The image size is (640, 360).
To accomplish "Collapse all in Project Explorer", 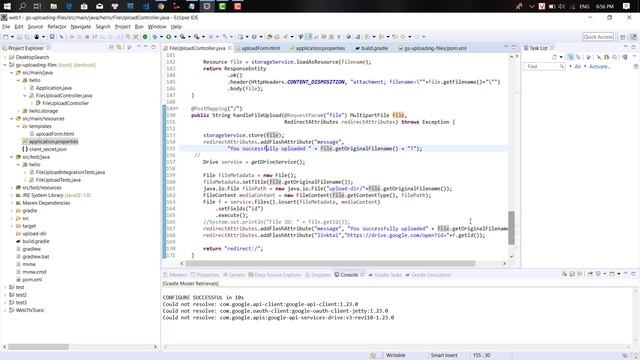I will click(x=111, y=48).
